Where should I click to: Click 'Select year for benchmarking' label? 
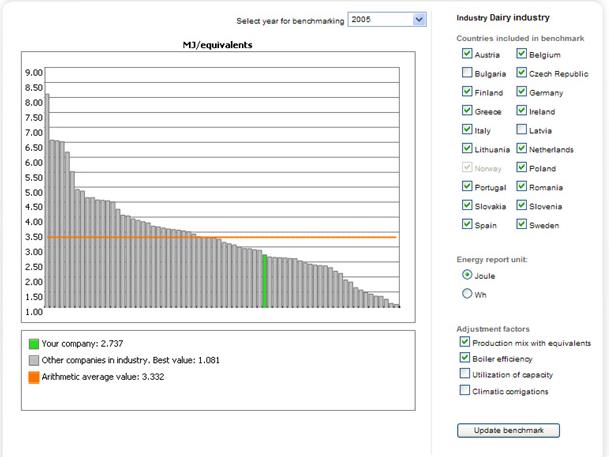coord(290,21)
